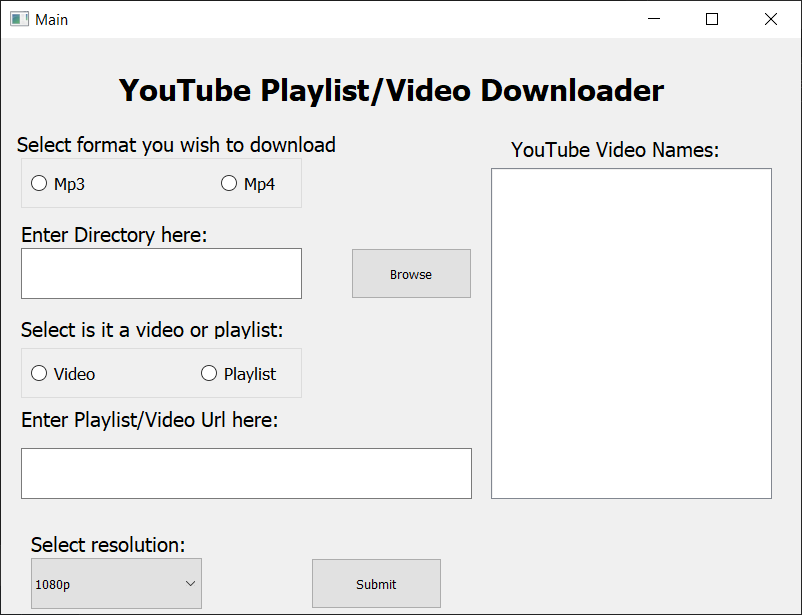
Task: Open the resolution dropdown showing 1080p
Action: [115, 583]
